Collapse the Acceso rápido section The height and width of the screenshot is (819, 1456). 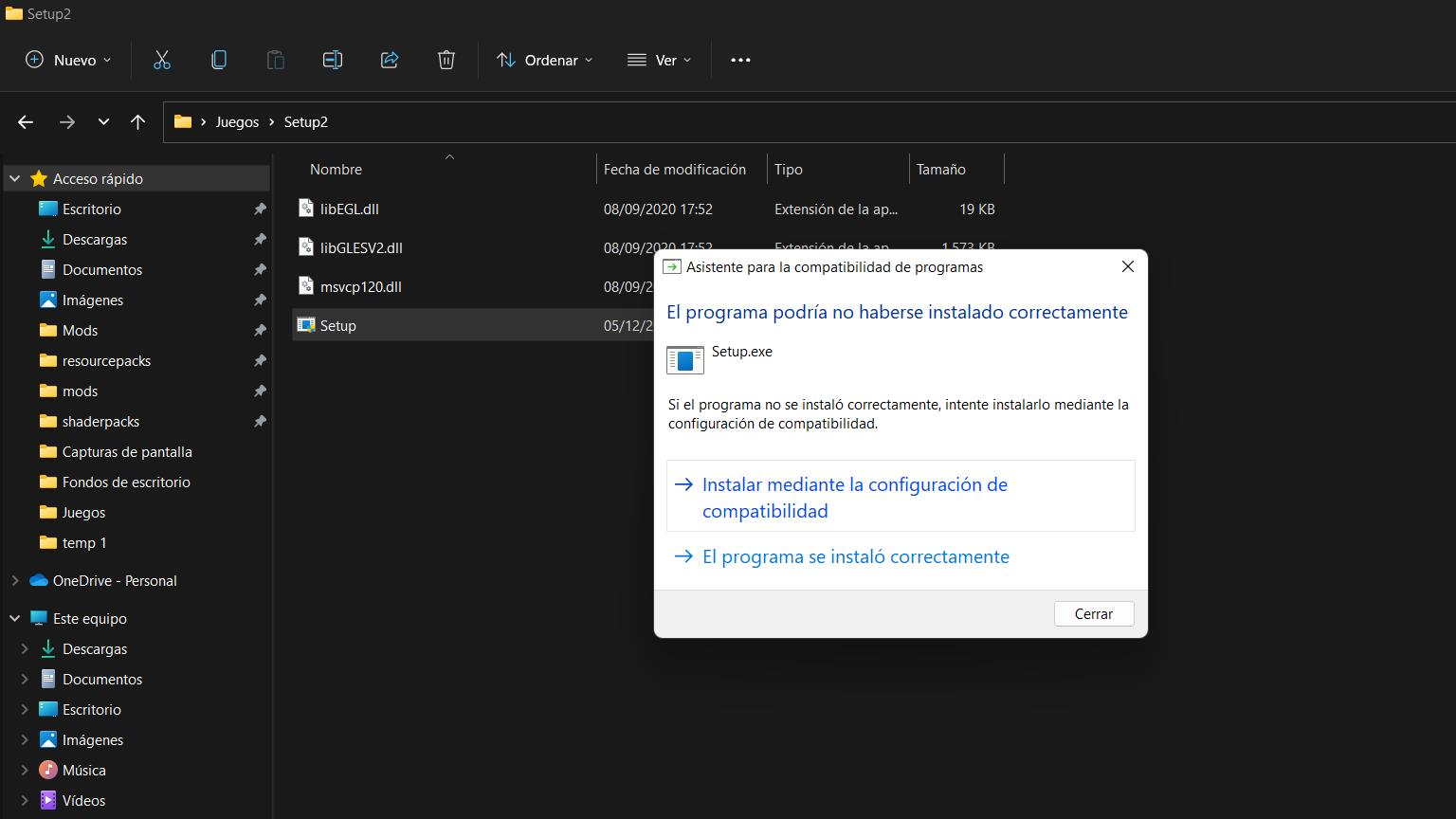(x=15, y=178)
